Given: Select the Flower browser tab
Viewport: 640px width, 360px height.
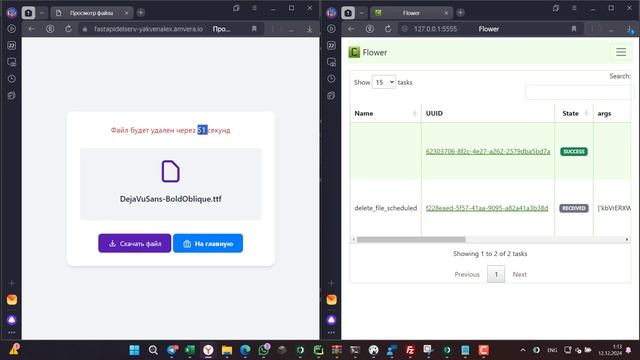Looking at the screenshot, I should click(411, 13).
